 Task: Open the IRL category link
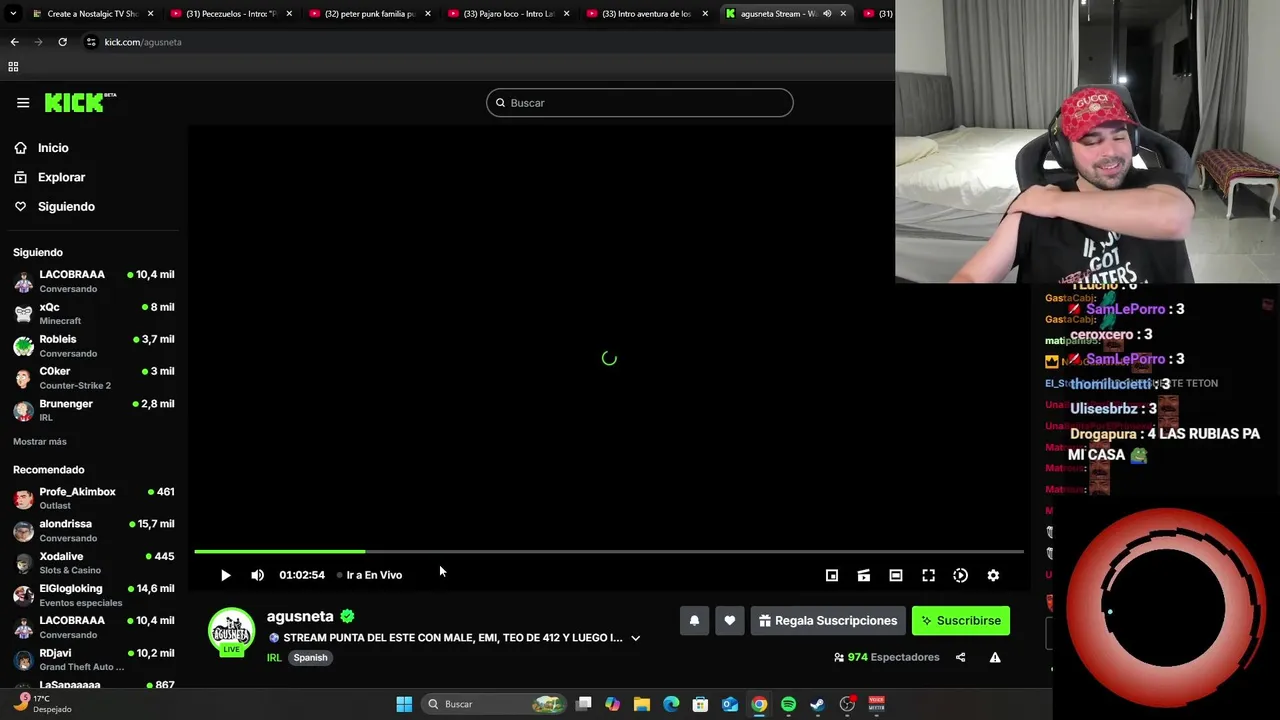click(274, 658)
